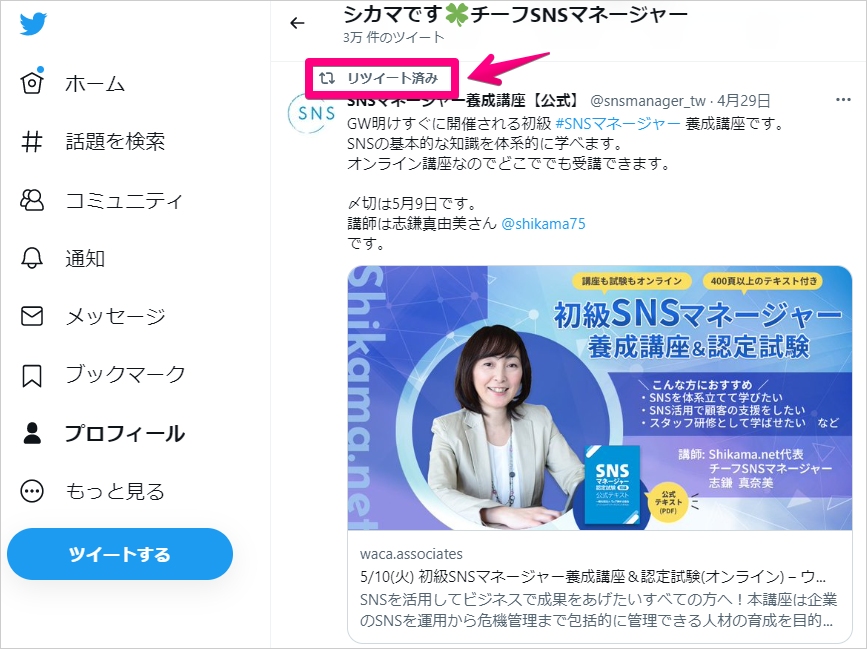
Task: Open the @shikama75 mention link
Action: click(543, 223)
